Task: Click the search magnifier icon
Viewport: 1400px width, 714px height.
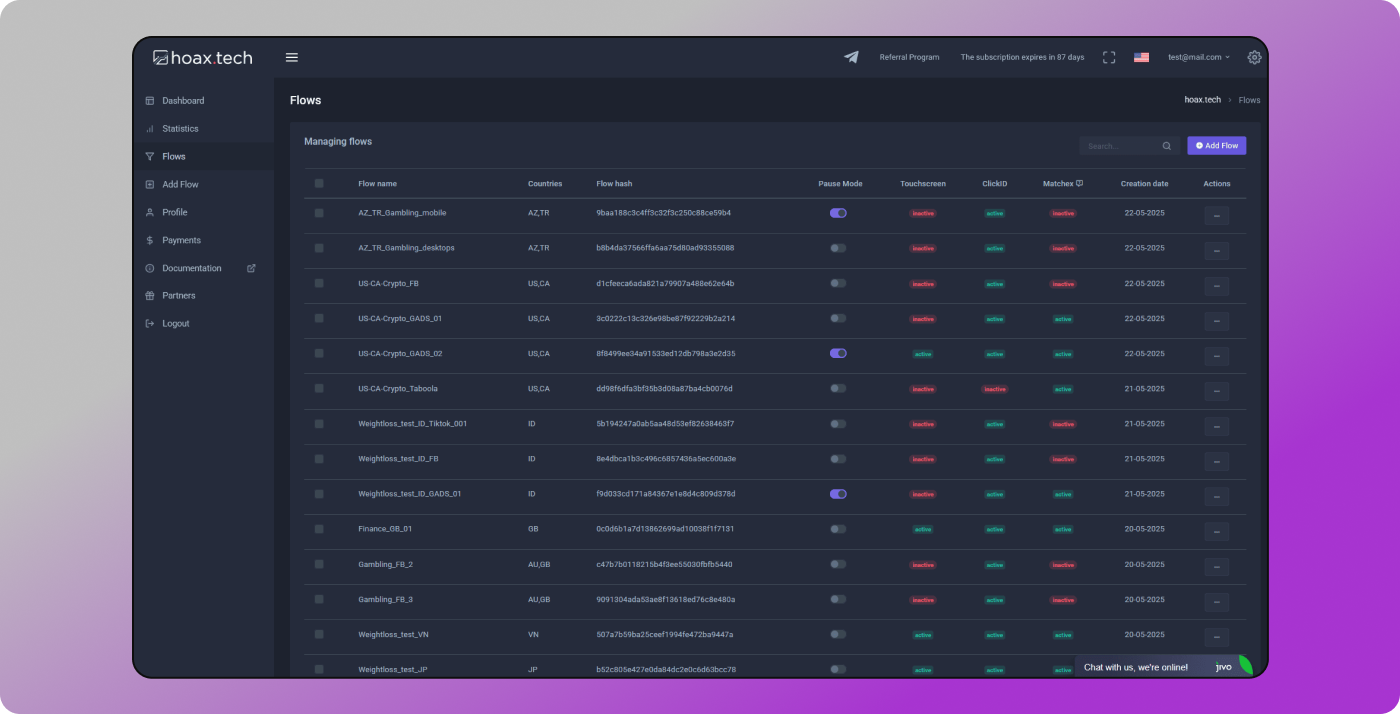Action: pyautogui.click(x=1166, y=146)
